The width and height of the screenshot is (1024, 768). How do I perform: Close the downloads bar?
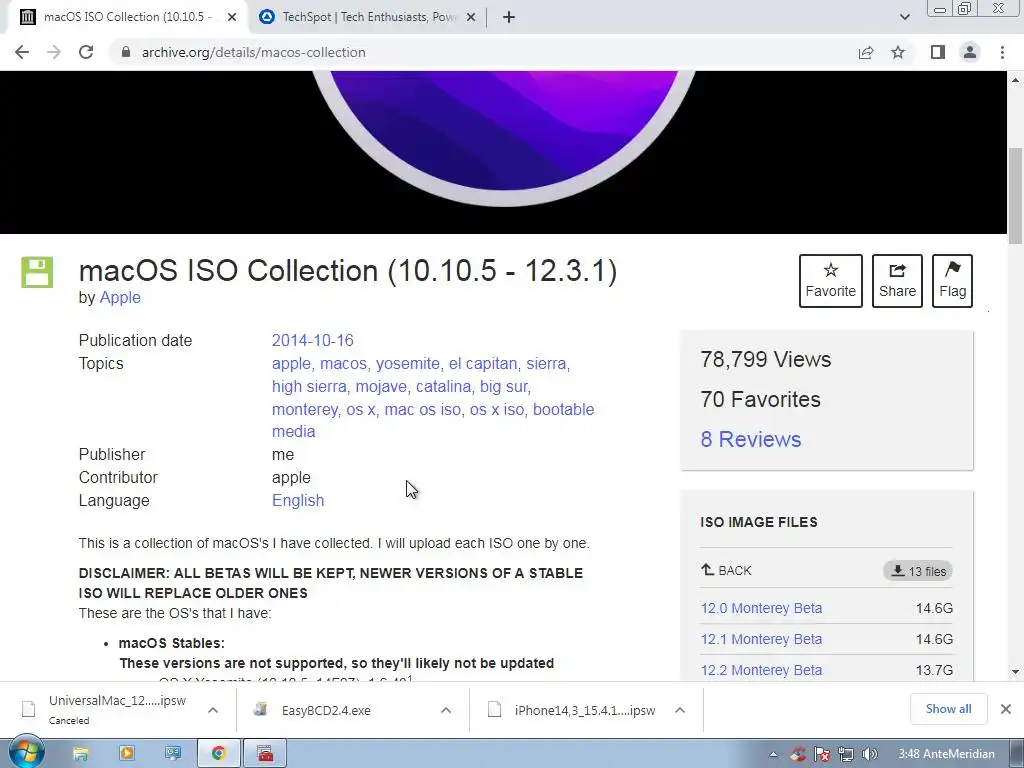point(1006,709)
